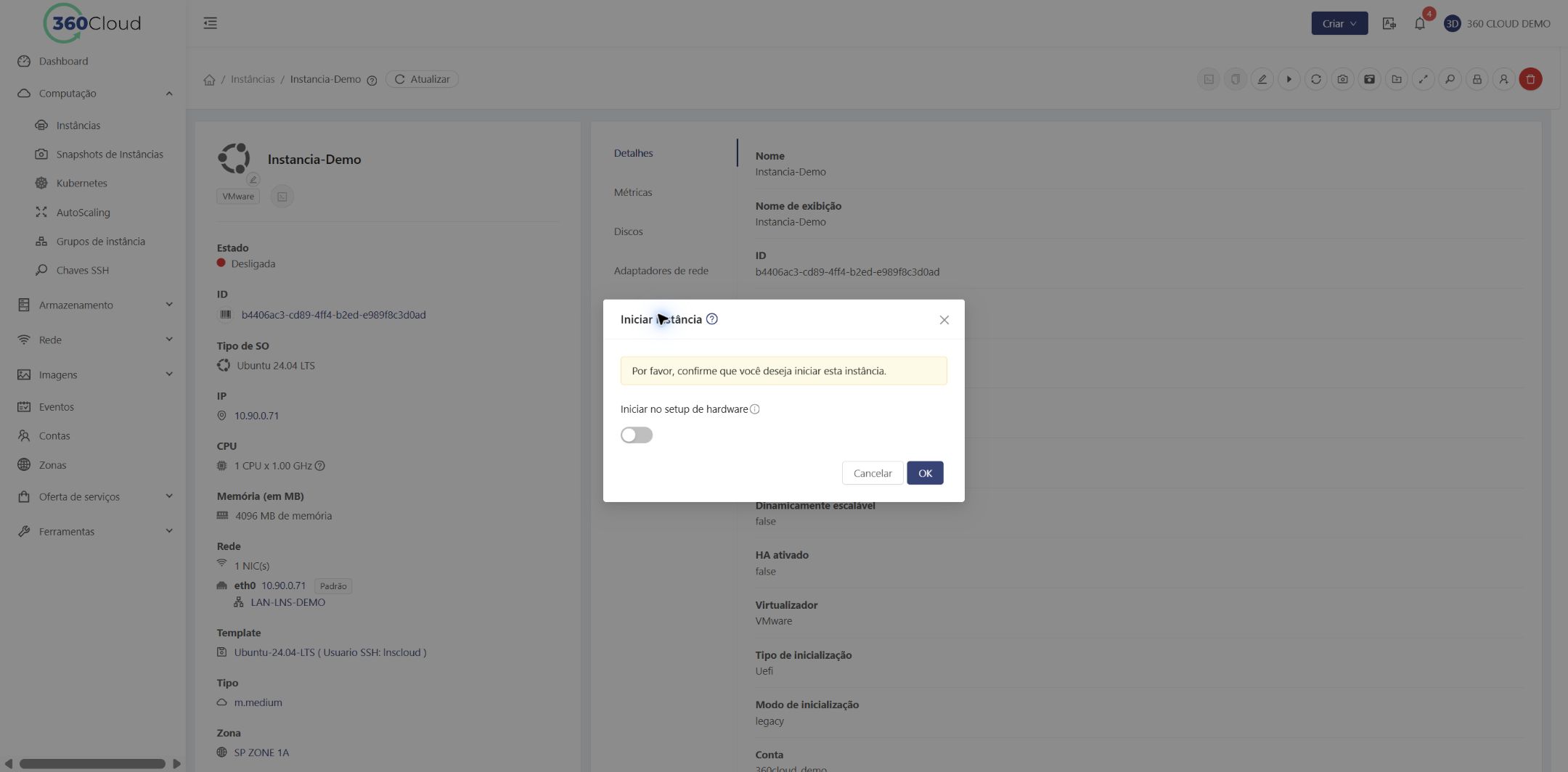The width and height of the screenshot is (1568, 772).
Task: Confirm the dialog with OK button
Action: (925, 473)
